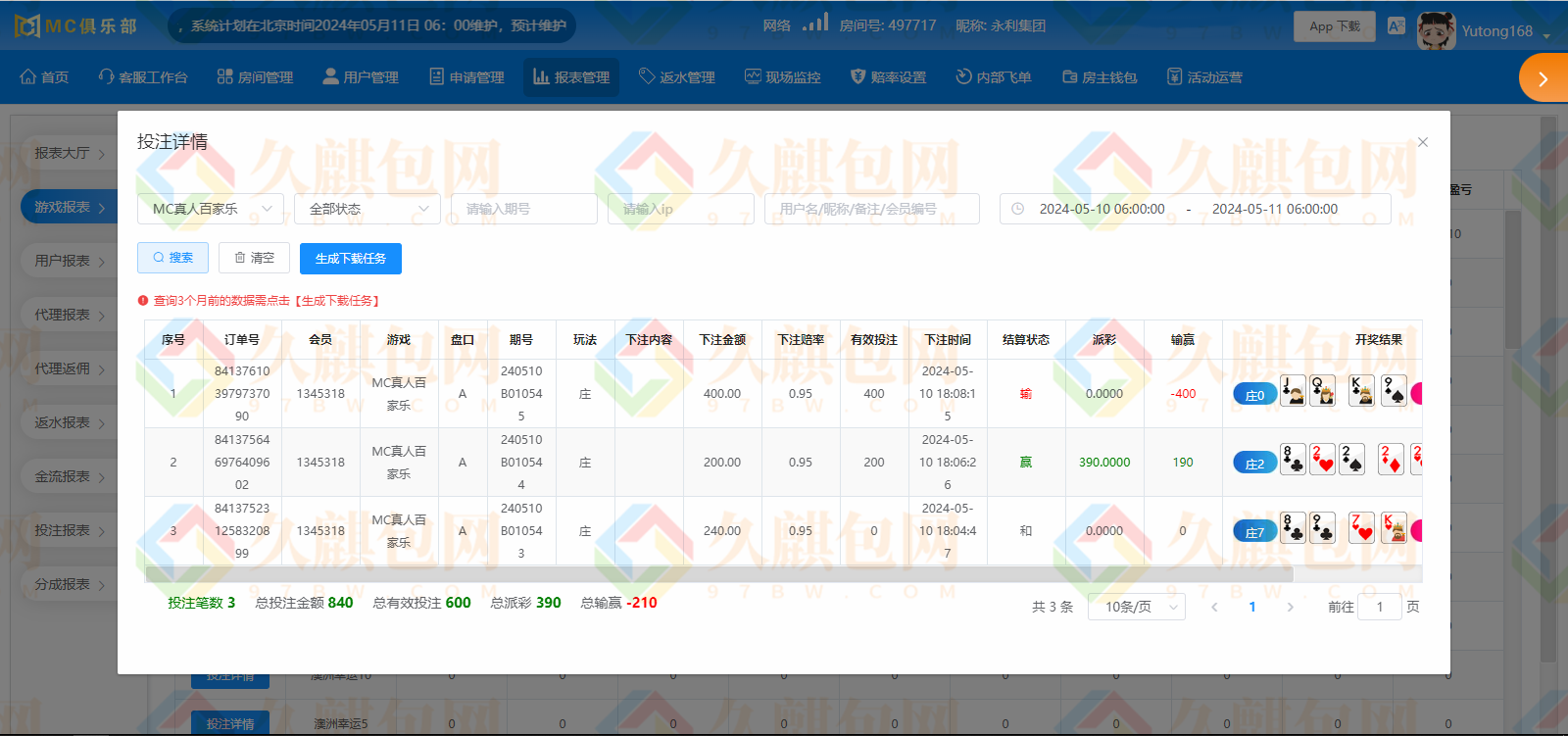Viewport: 1568px width, 736px height.
Task: Click start date 2024-05-10 06:00:00
Action: [x=1102, y=209]
